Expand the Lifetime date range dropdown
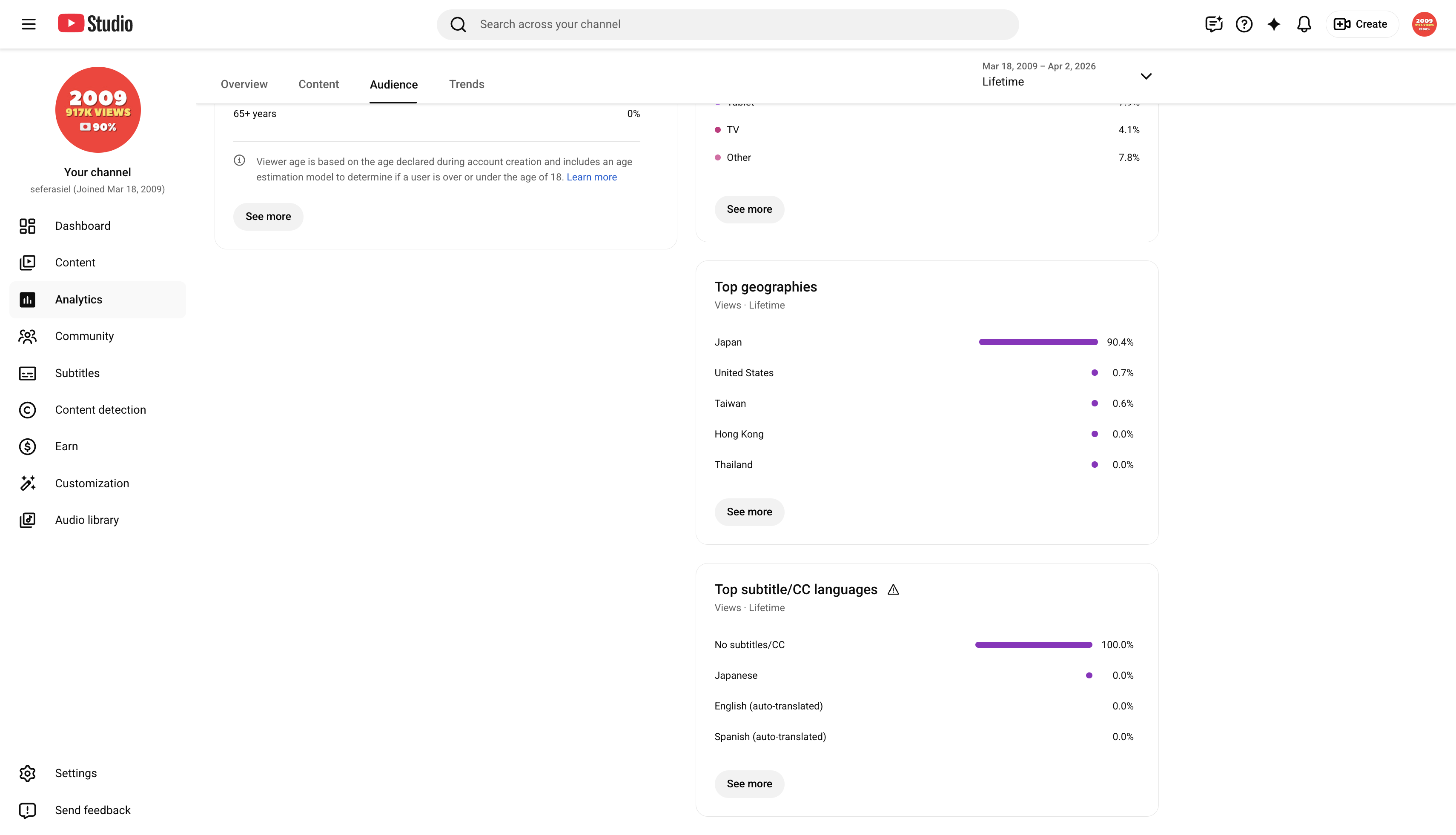The width and height of the screenshot is (1456, 835). coord(1066,75)
